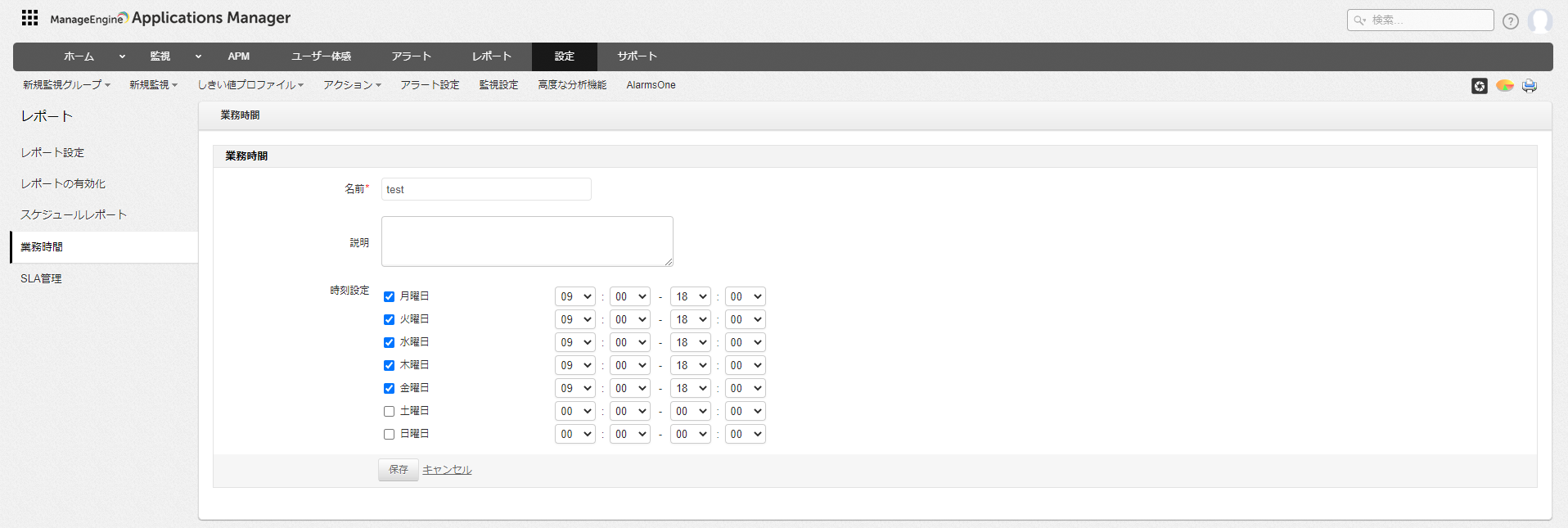Click the search magnifier icon
Image resolution: width=1568 pixels, height=528 pixels.
tap(1359, 20)
